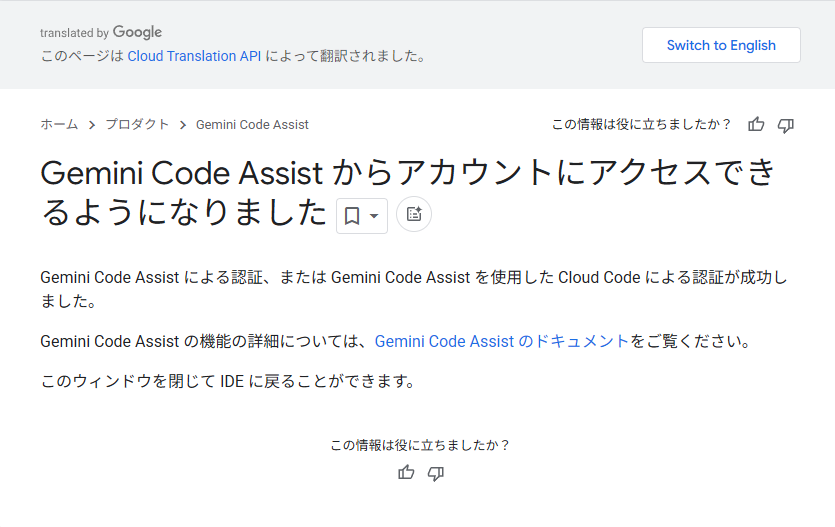This screenshot has width=835, height=527.
Task: Click the Google logo in translation banner
Action: 137,33
